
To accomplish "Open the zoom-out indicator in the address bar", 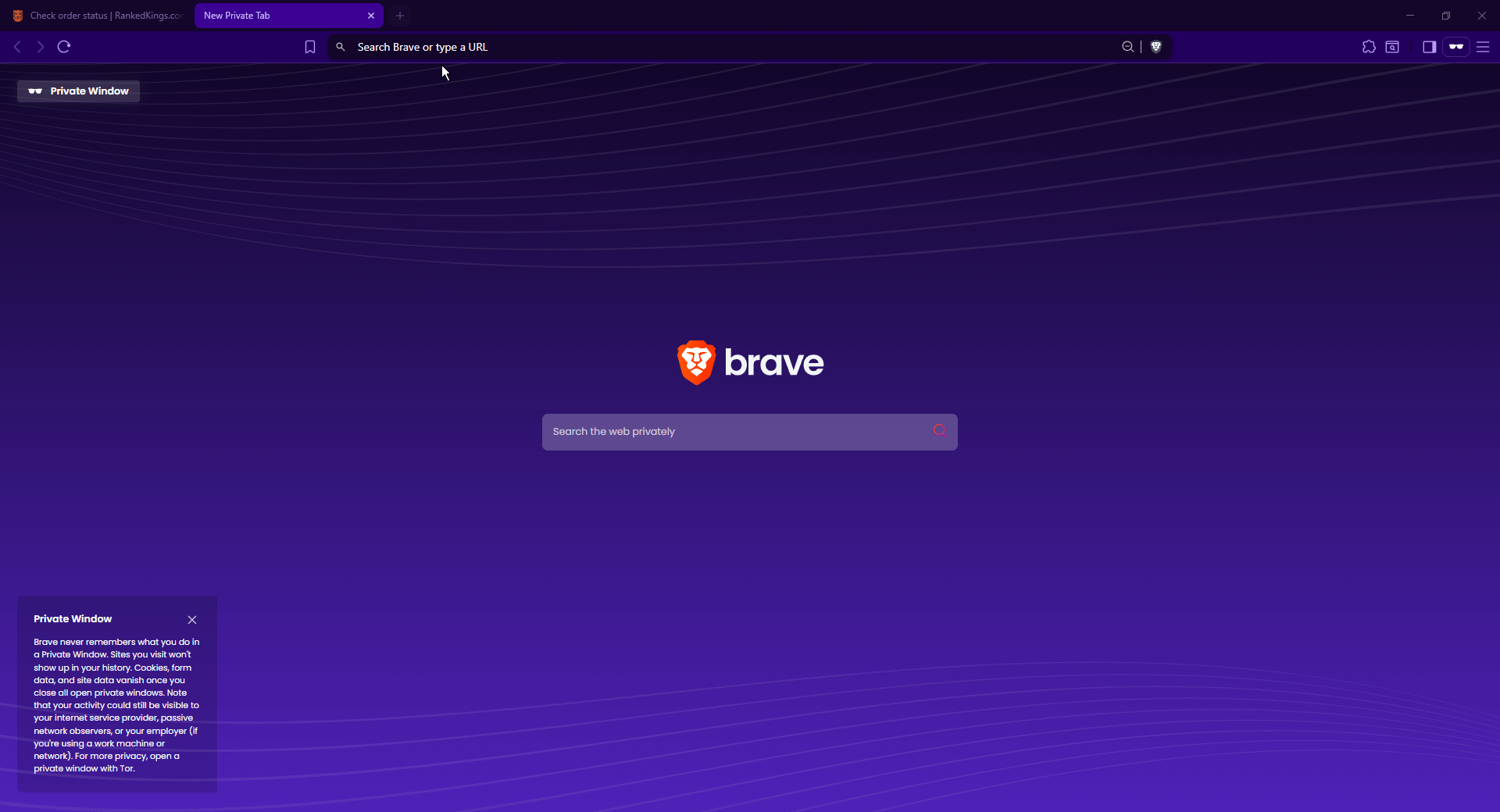I will point(1127,47).
